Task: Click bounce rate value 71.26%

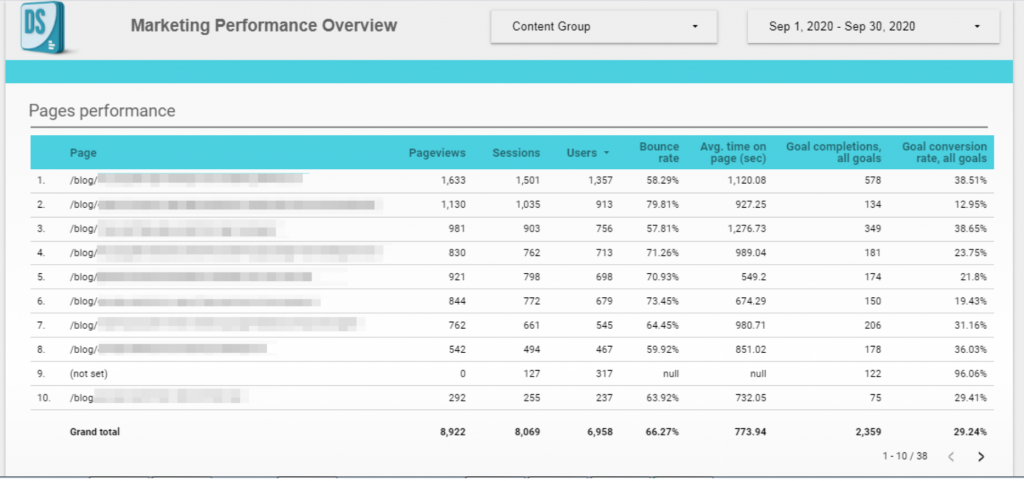Action: pos(663,253)
